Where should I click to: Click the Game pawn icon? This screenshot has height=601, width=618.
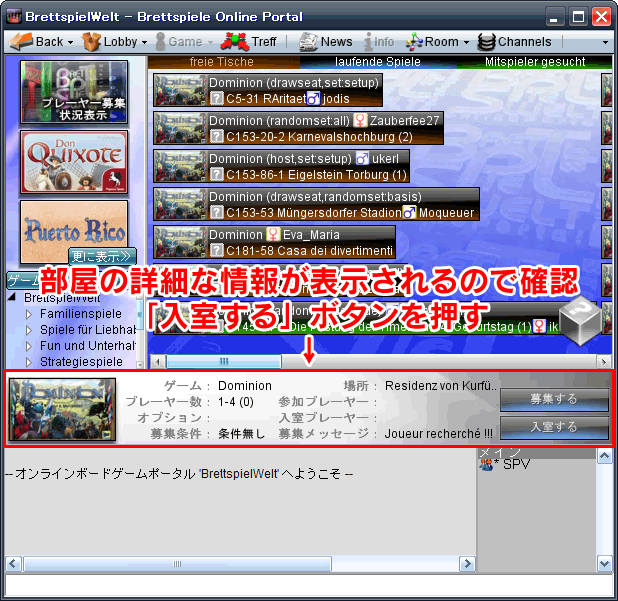point(160,41)
